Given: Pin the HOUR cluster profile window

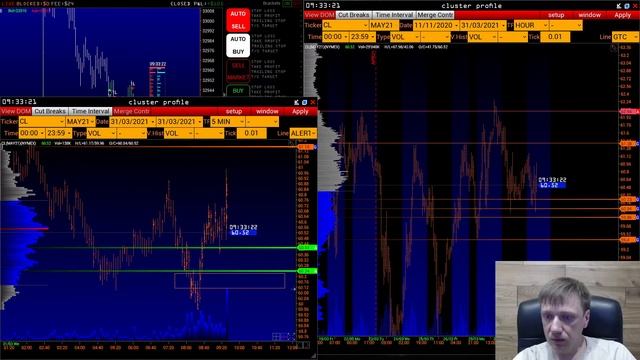Looking at the screenshot, I should click(619, 6).
